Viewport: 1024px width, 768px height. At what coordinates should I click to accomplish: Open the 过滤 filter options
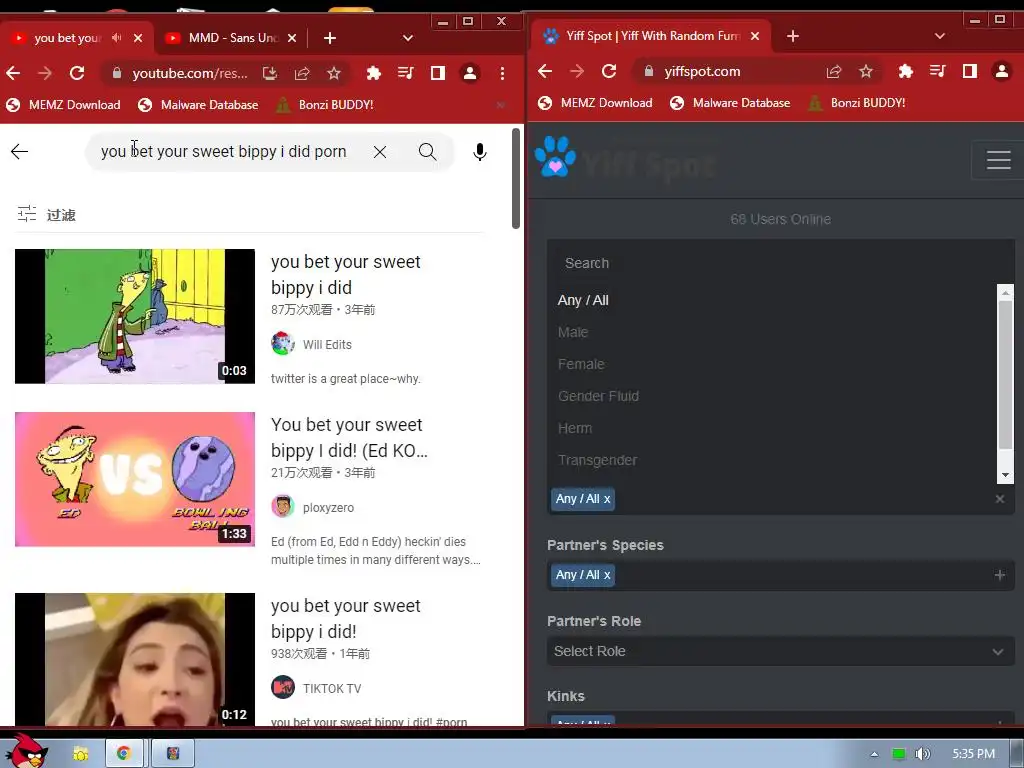coord(46,214)
